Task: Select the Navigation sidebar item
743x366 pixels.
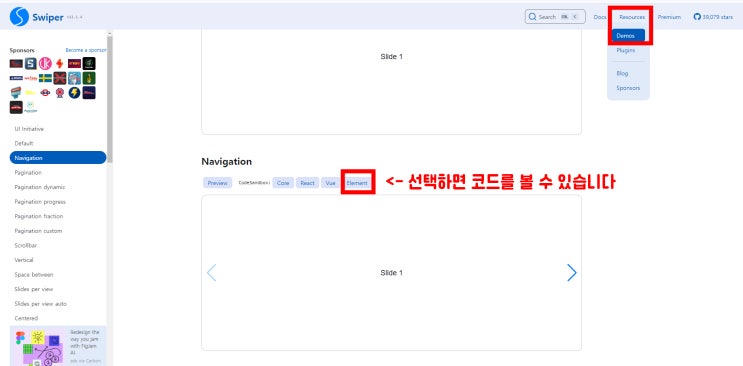Action: [x=58, y=158]
